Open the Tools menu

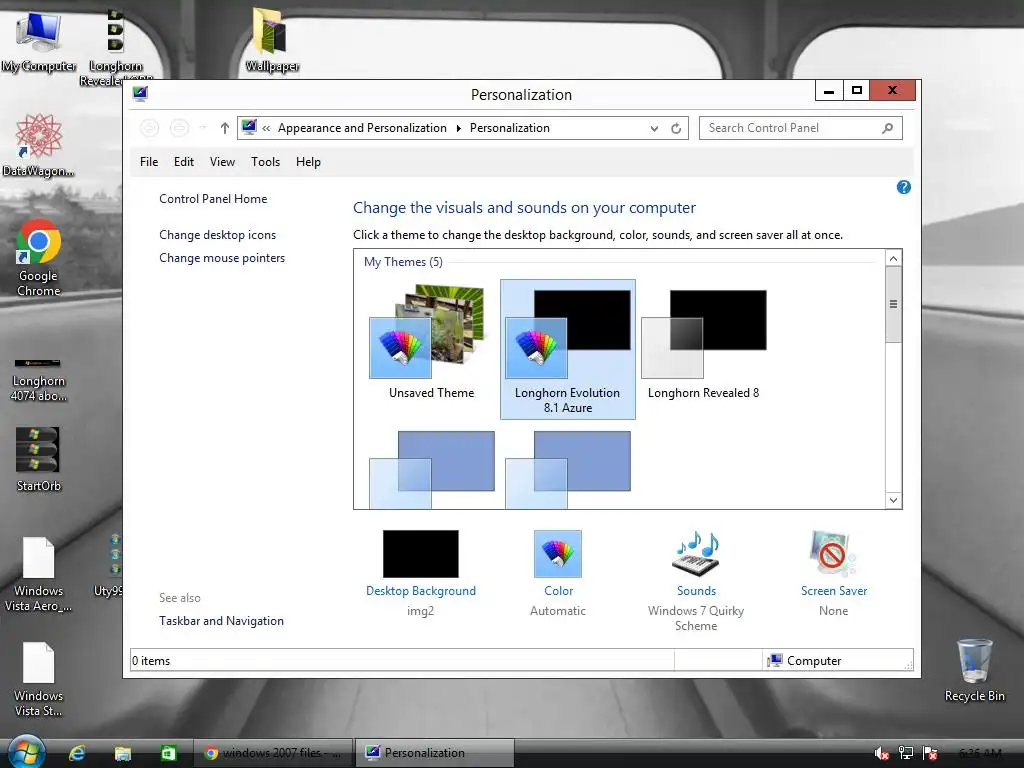coord(265,162)
